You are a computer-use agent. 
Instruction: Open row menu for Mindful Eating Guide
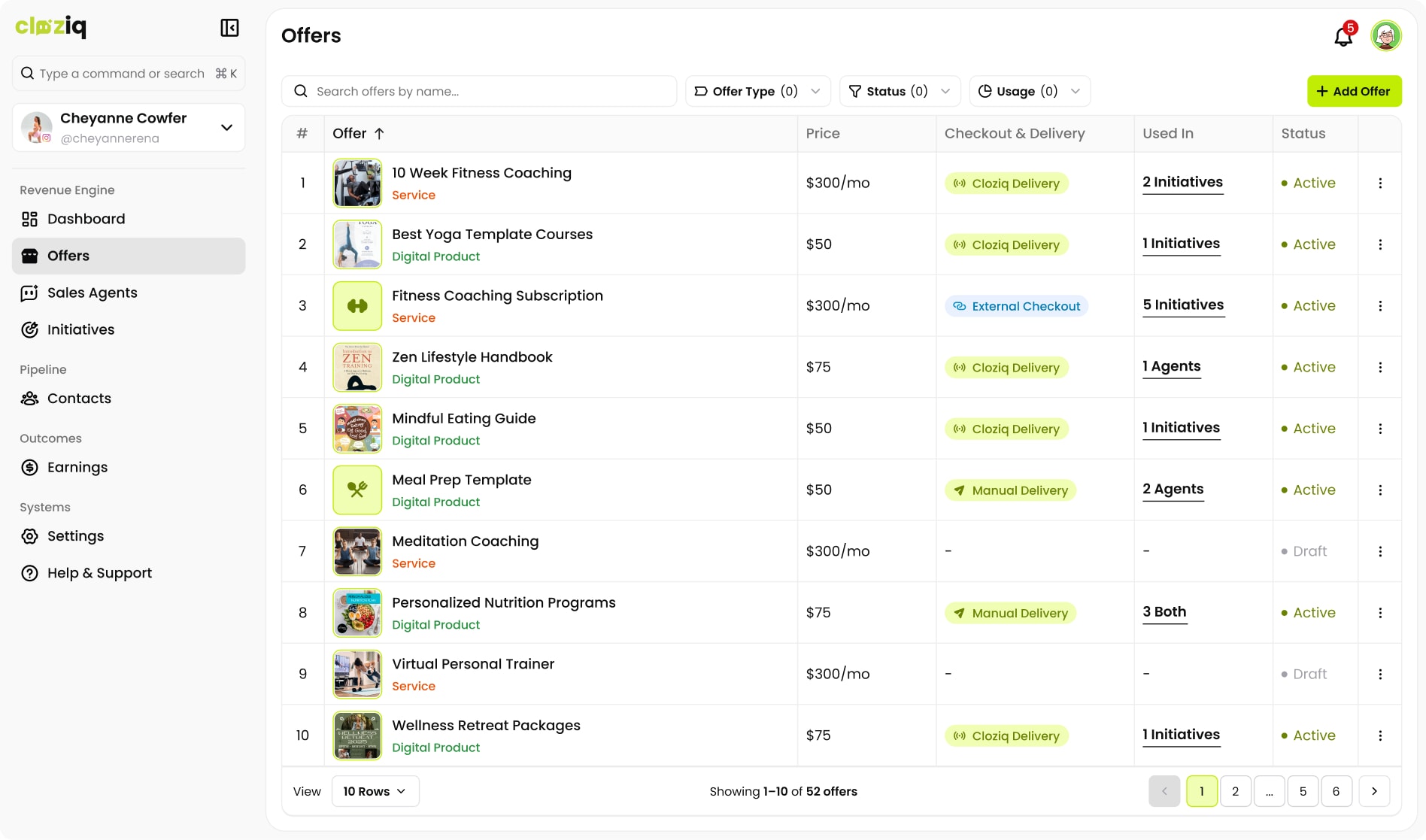(x=1380, y=429)
